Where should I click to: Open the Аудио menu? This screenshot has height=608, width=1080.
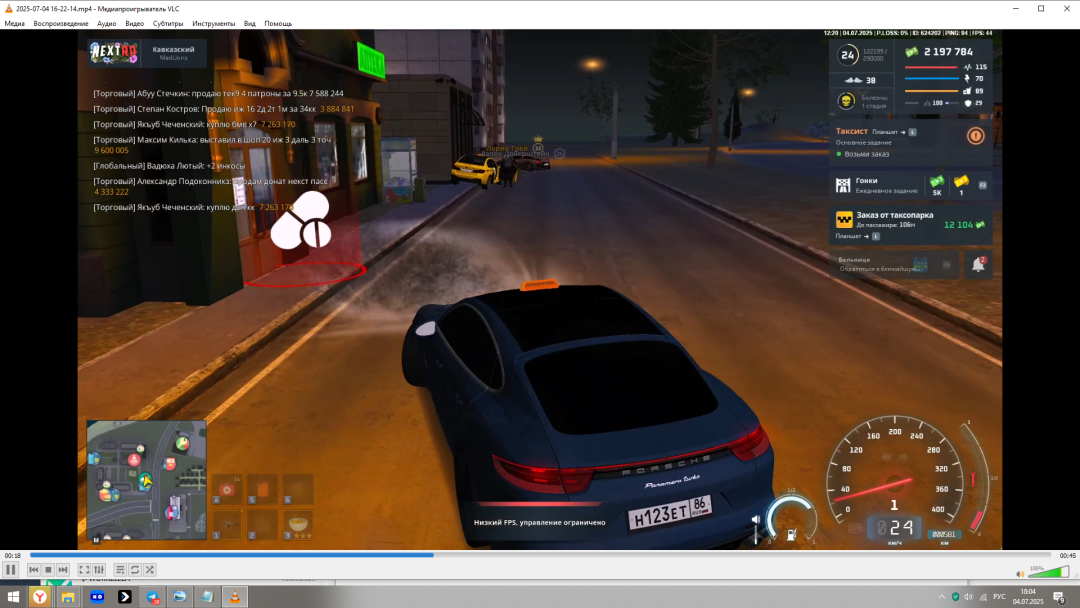click(x=107, y=23)
